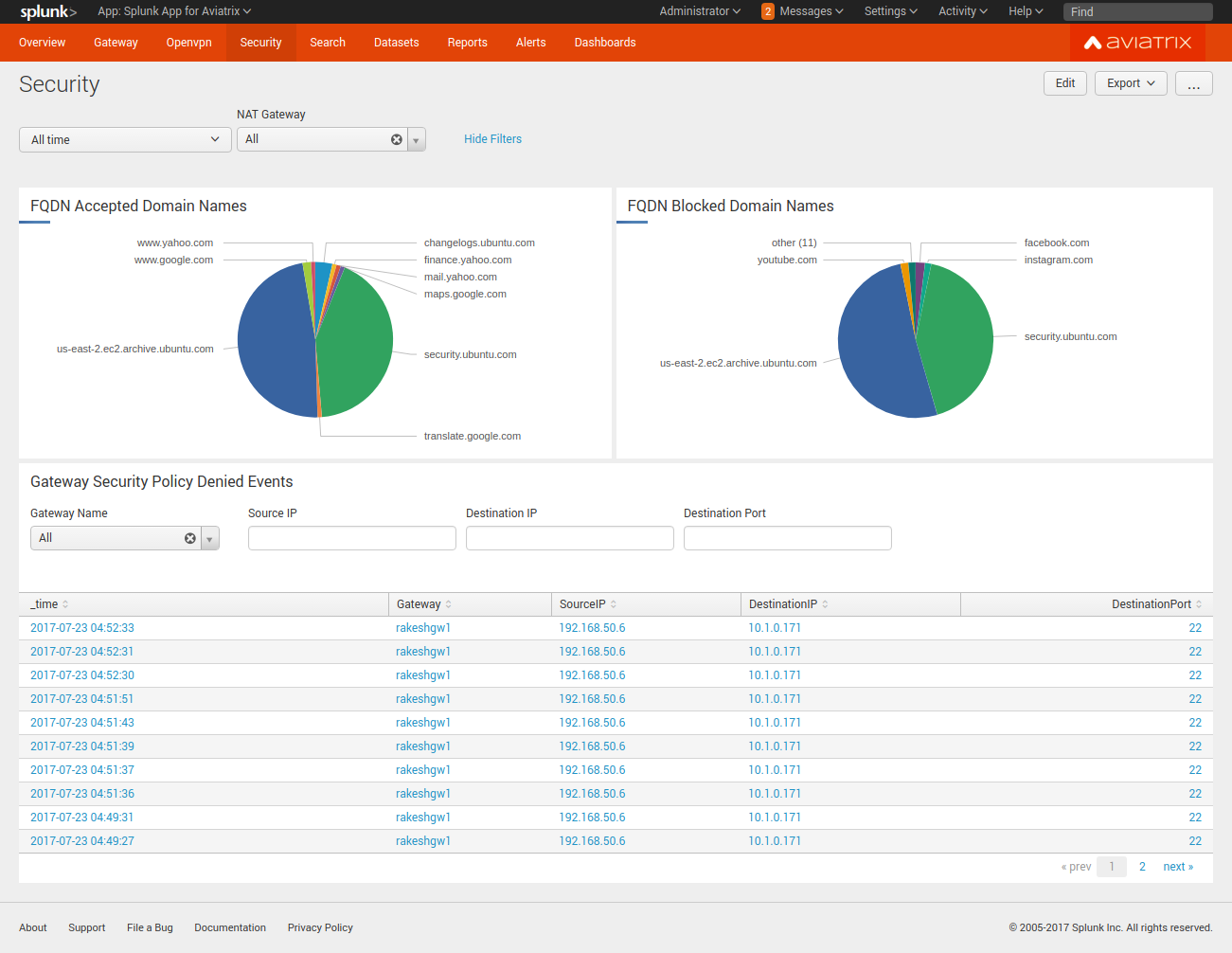Click the Source IP input field
Image resolution: width=1232 pixels, height=953 pixels.
[x=352, y=538]
